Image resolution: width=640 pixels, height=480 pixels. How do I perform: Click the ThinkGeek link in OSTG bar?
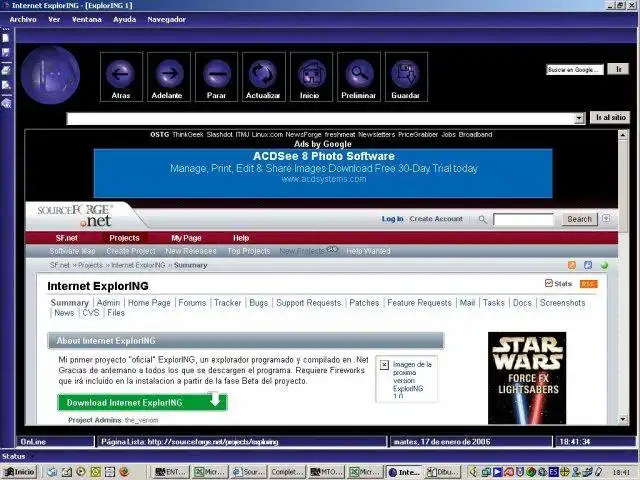click(x=187, y=135)
